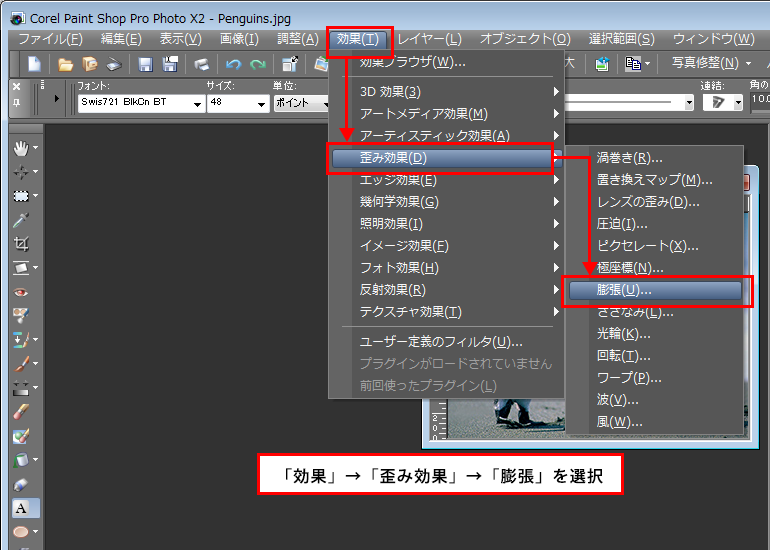Choose 光輪(K)... in the submenu

point(655,334)
